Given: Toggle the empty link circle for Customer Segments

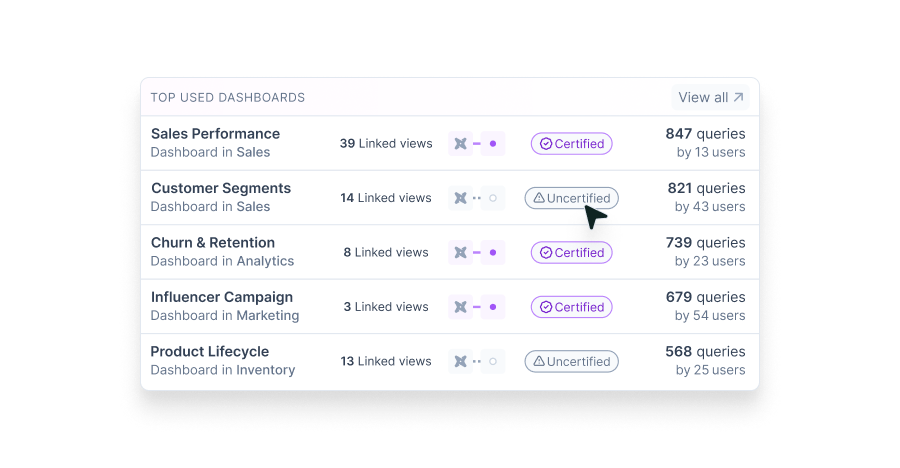Looking at the screenshot, I should pos(493,198).
